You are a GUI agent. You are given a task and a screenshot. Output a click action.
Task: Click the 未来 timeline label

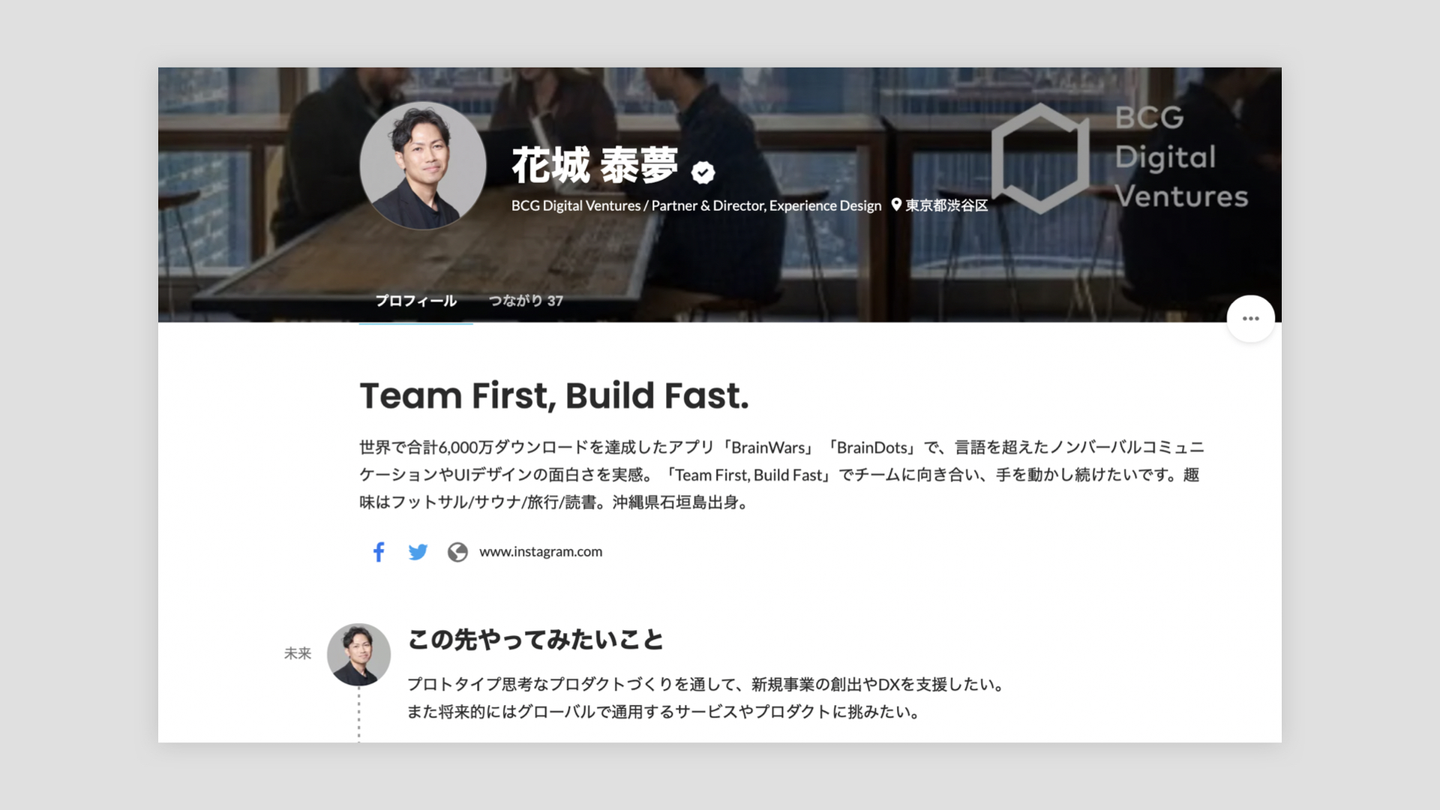[298, 653]
